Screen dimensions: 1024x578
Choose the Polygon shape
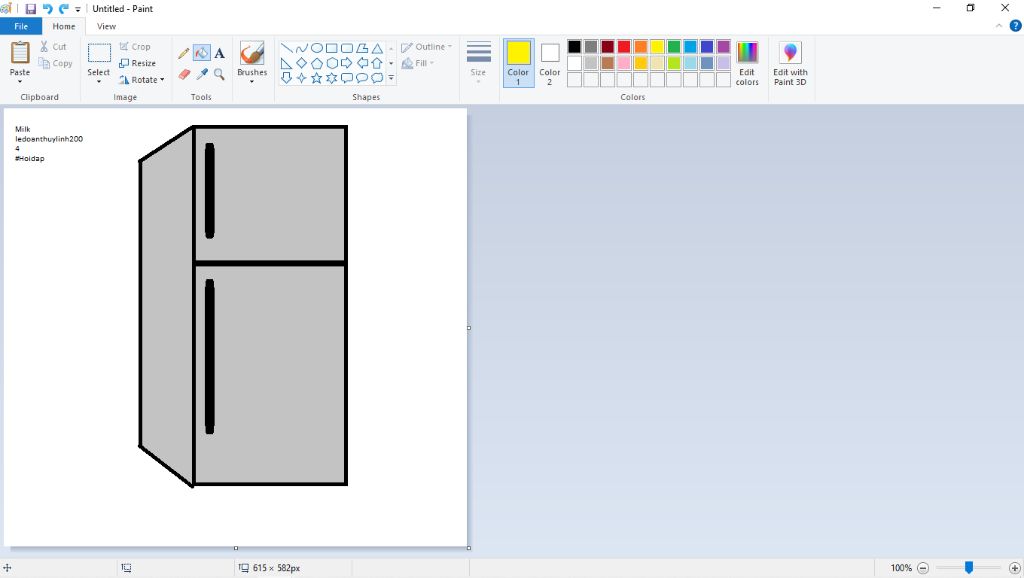(362, 48)
